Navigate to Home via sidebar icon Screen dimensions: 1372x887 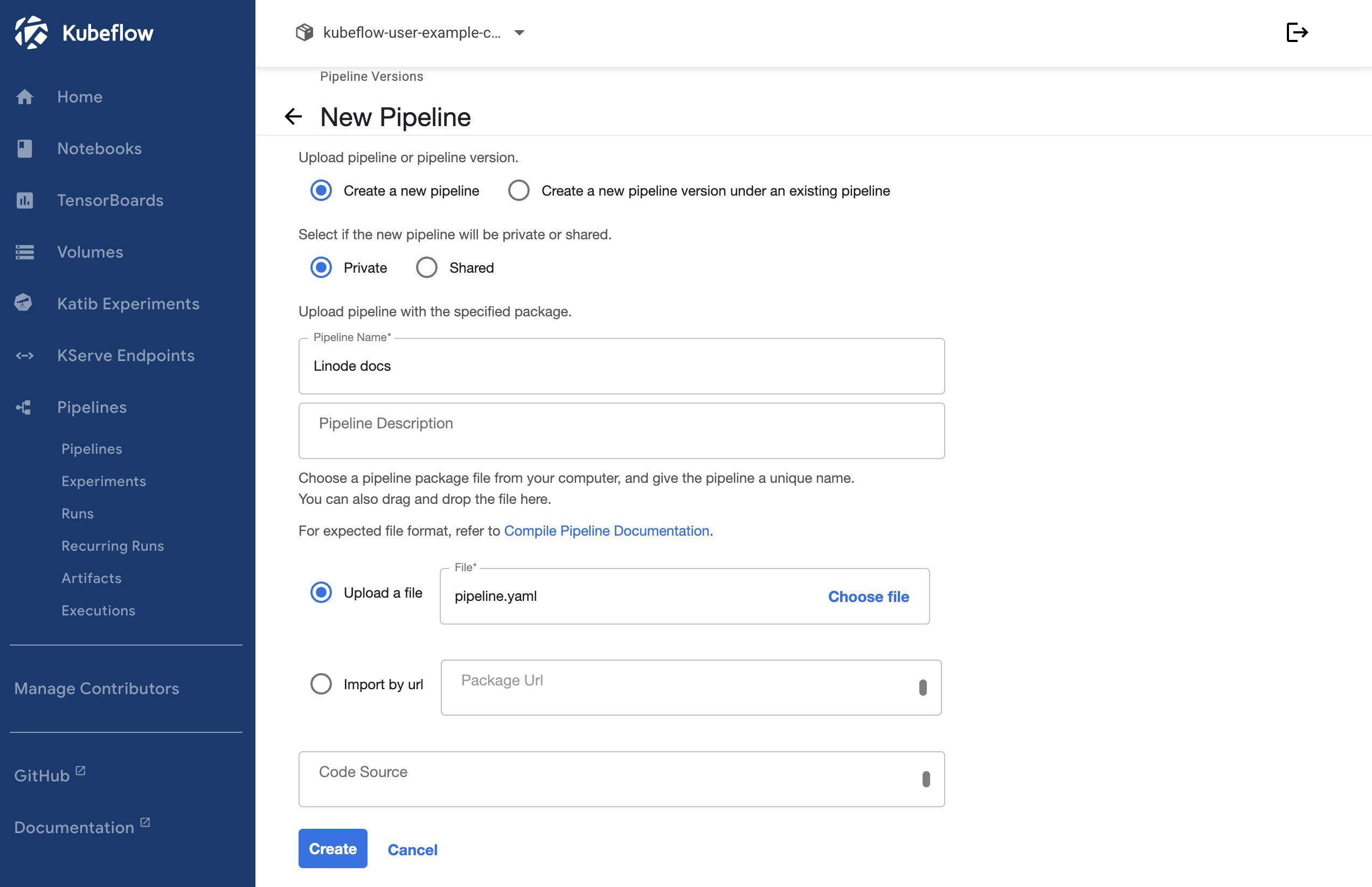click(x=25, y=97)
